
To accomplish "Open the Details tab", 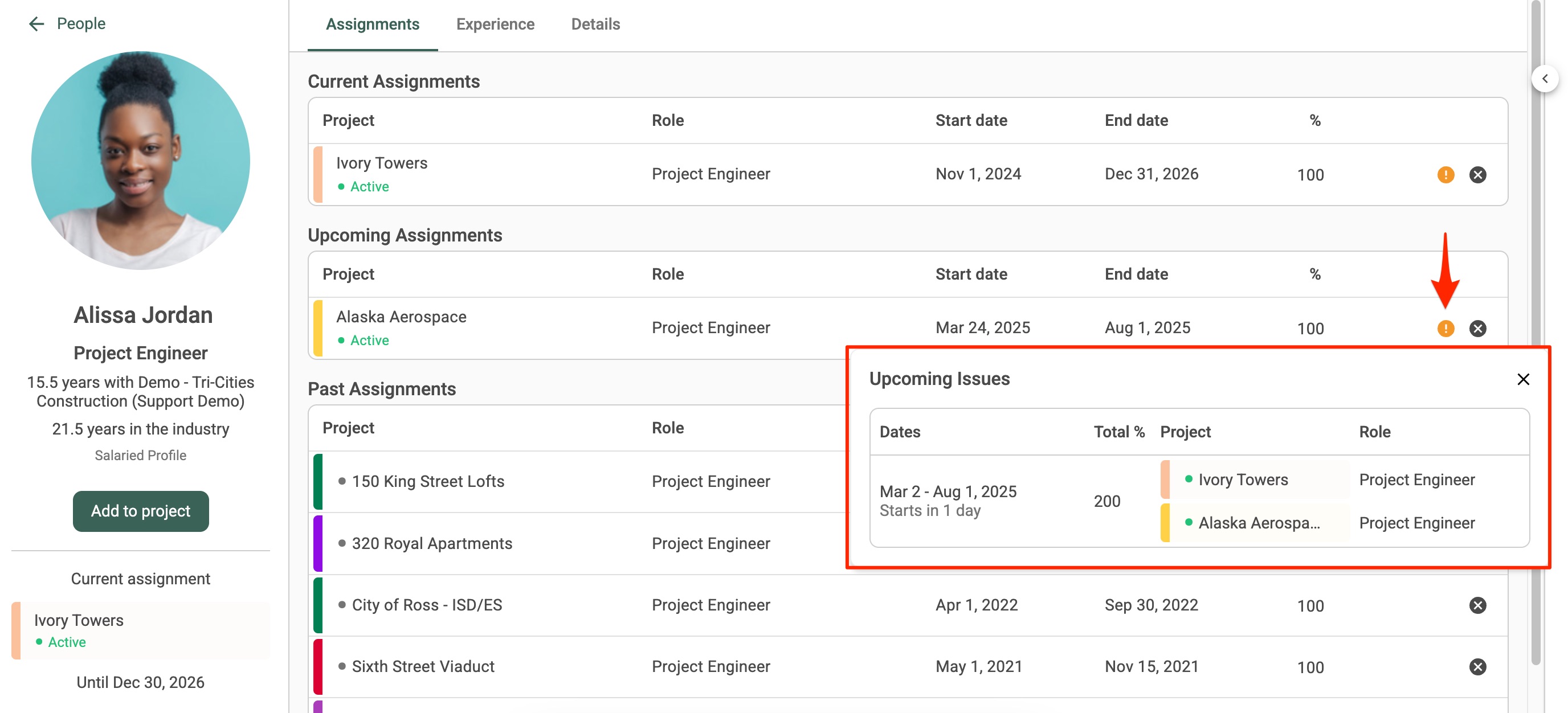I will pos(595,24).
